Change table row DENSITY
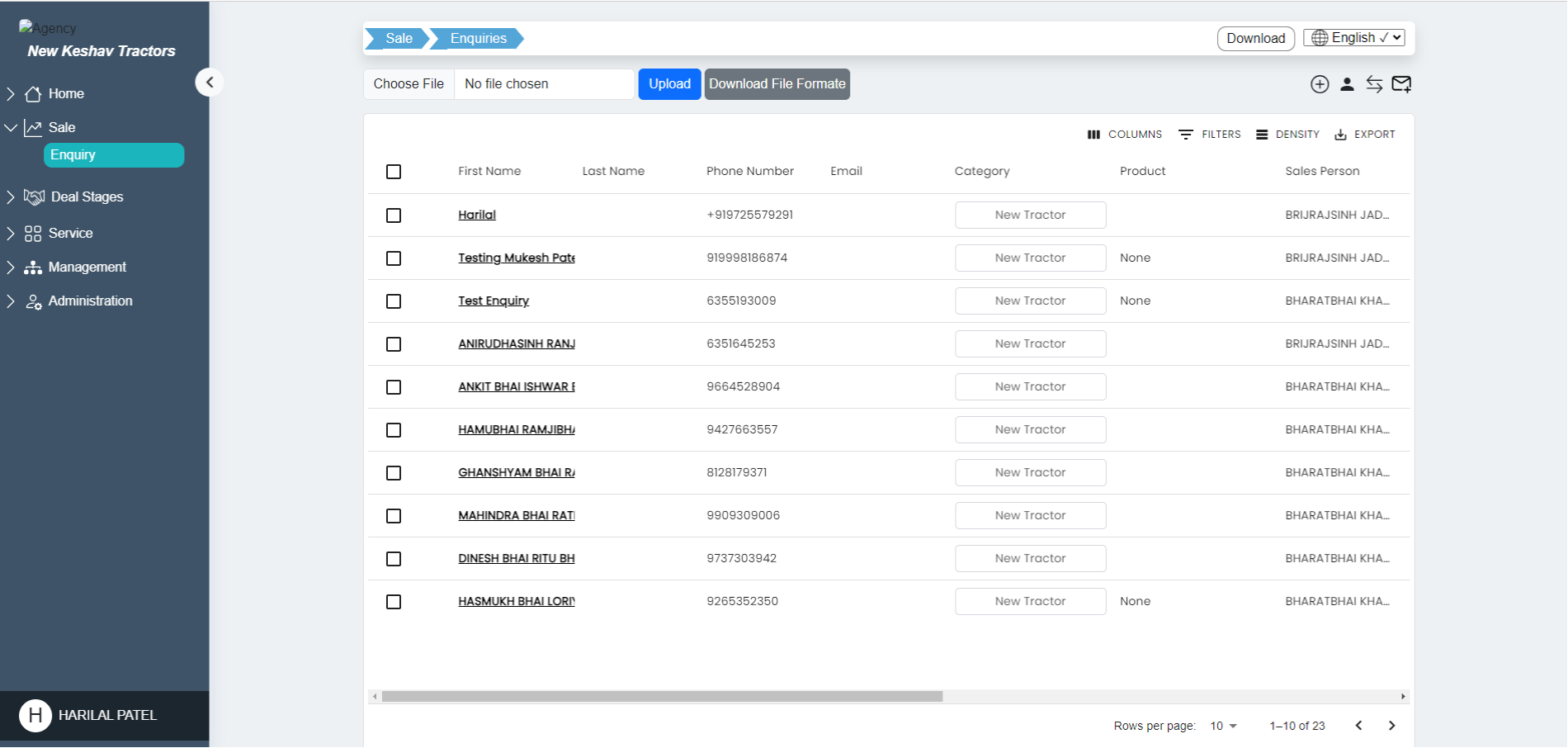 (1287, 134)
